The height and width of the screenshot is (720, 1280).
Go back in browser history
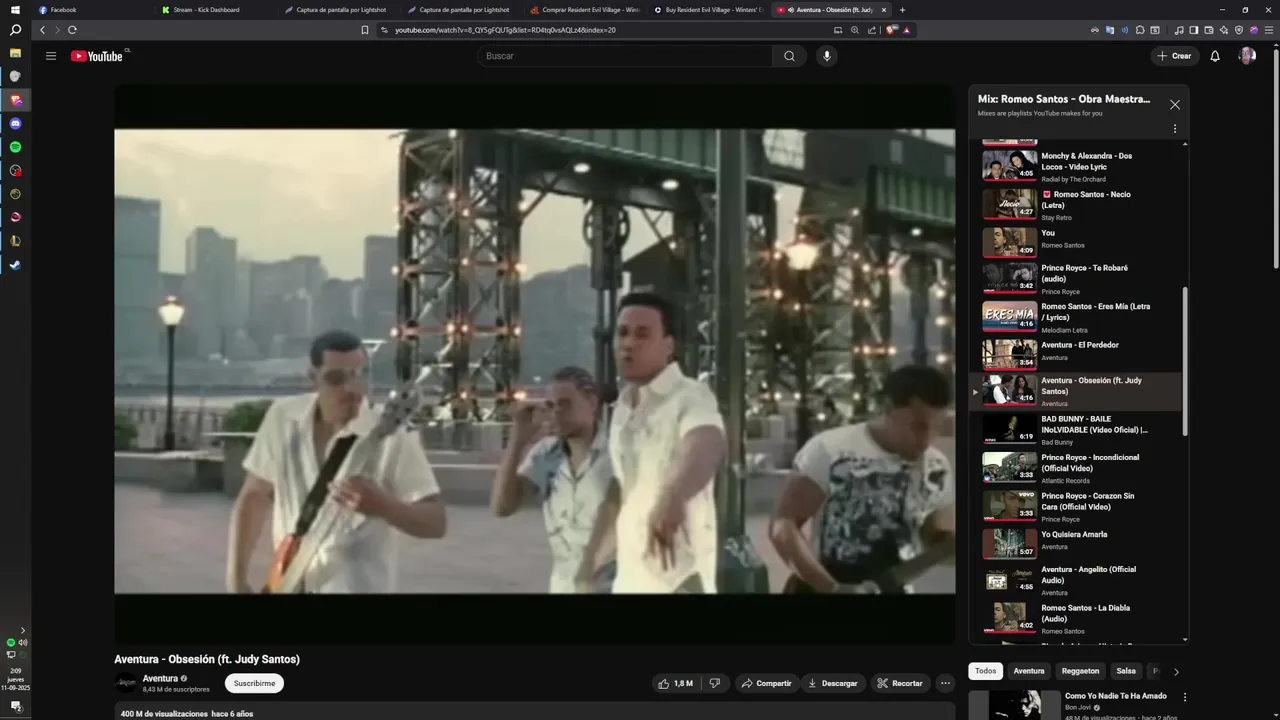pos(42,30)
